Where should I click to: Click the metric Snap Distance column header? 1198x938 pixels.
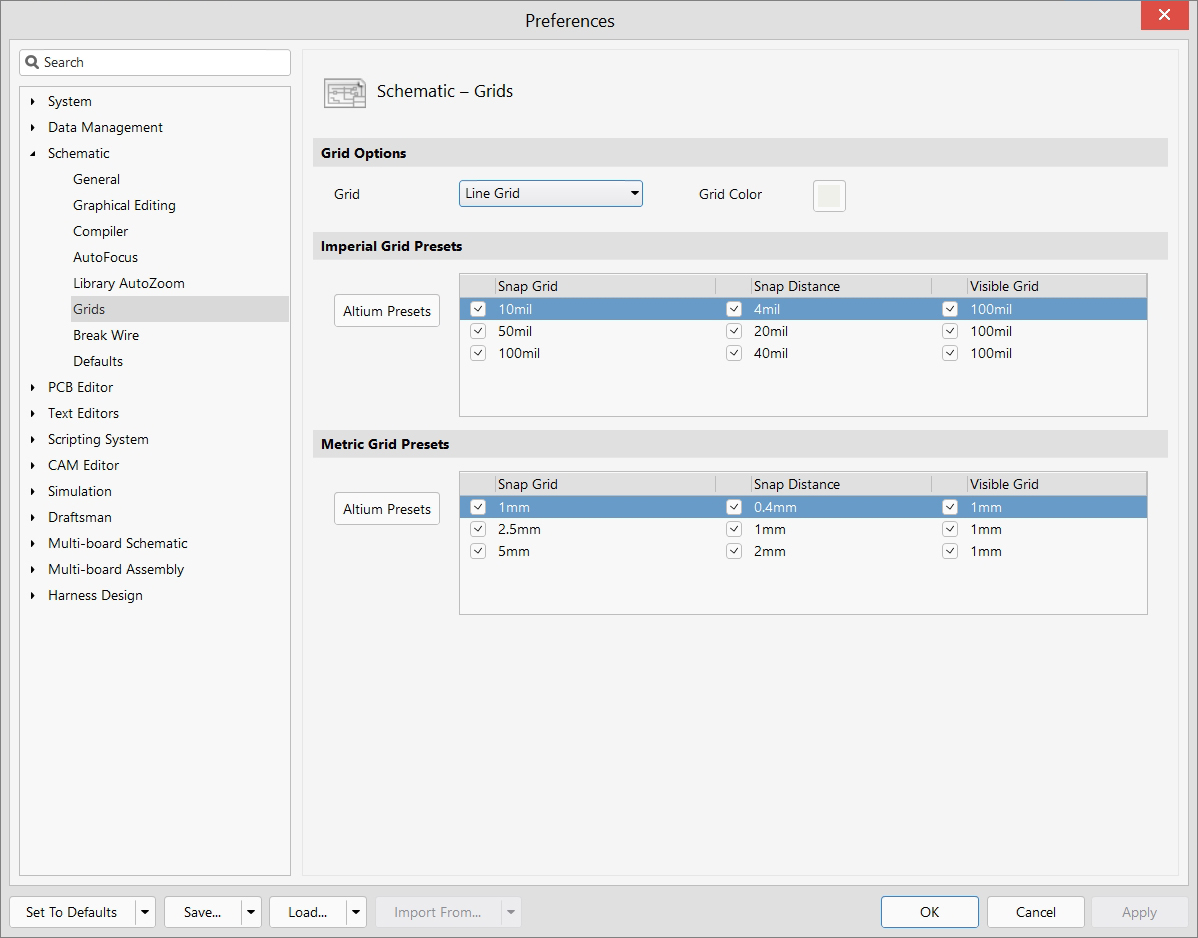pos(796,484)
